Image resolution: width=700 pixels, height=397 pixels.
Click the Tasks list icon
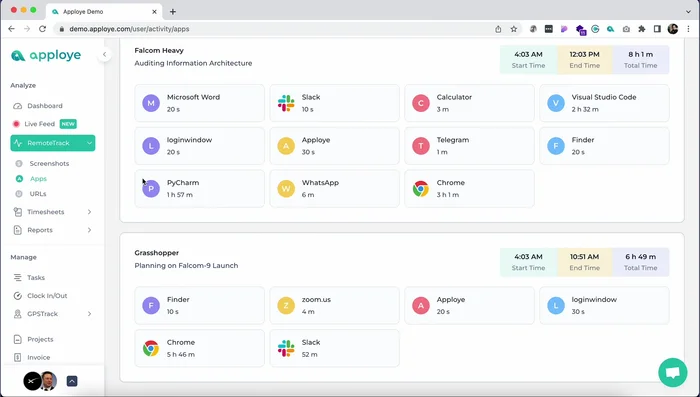17,278
